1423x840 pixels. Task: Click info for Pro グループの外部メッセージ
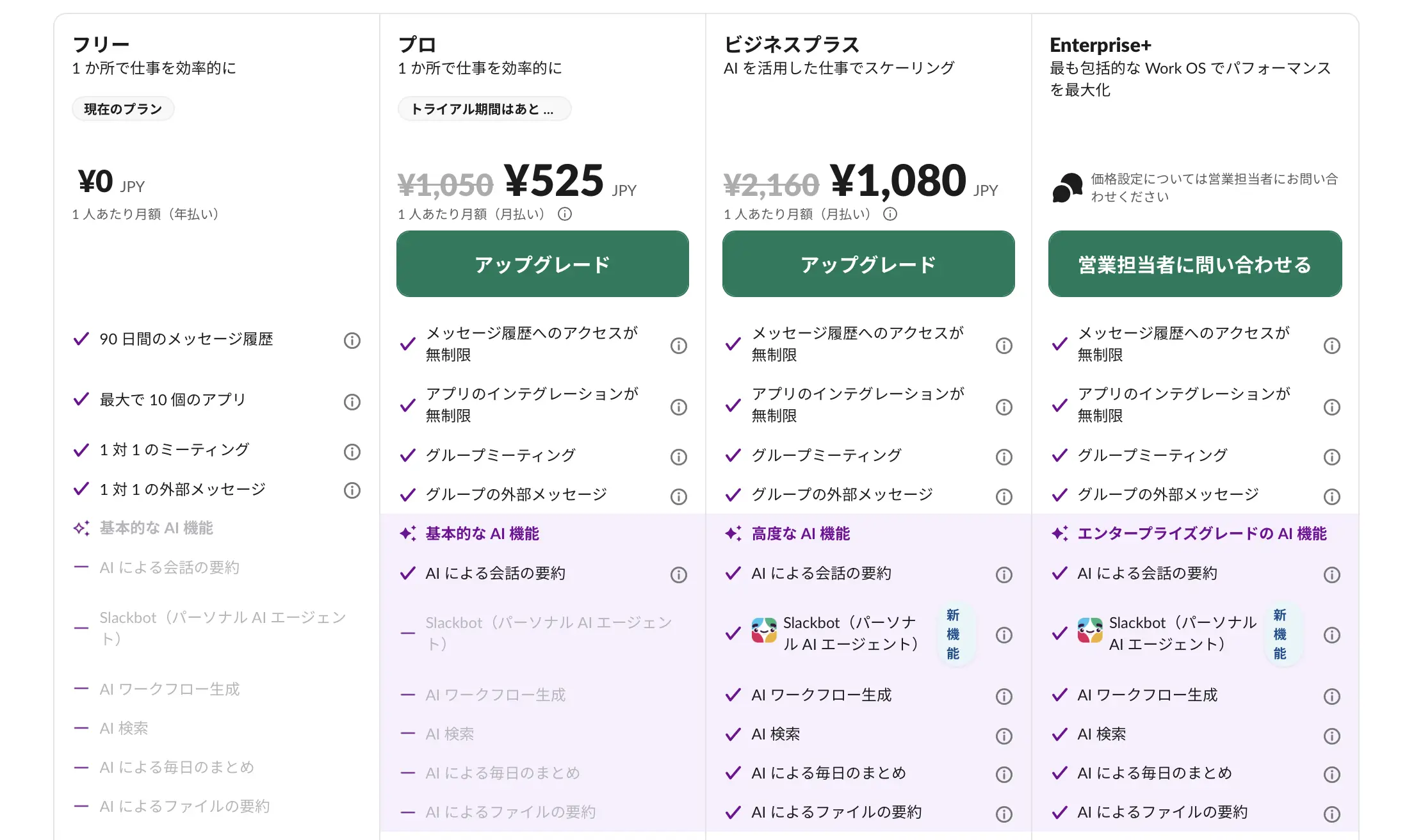pos(679,497)
